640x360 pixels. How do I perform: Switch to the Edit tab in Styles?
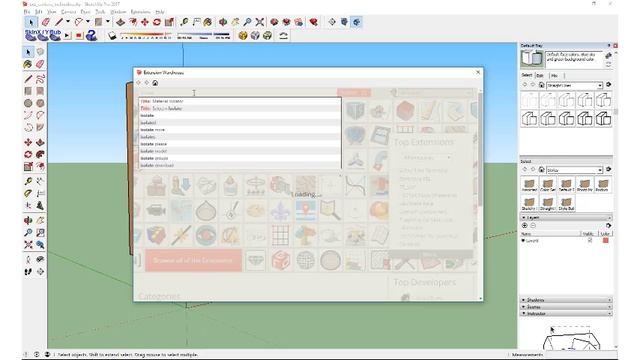540,76
